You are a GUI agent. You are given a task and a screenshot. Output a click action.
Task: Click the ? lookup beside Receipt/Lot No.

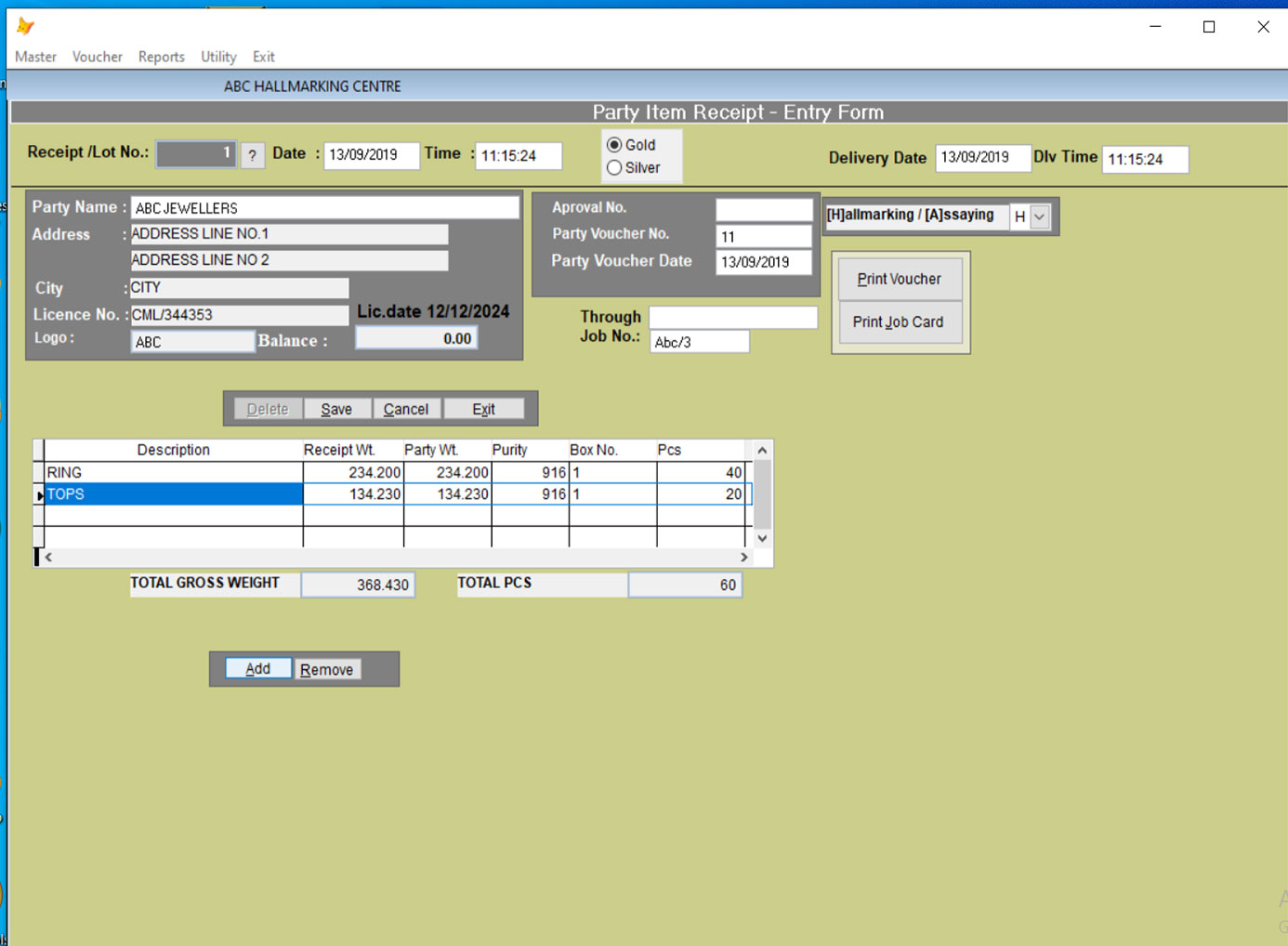(x=252, y=155)
